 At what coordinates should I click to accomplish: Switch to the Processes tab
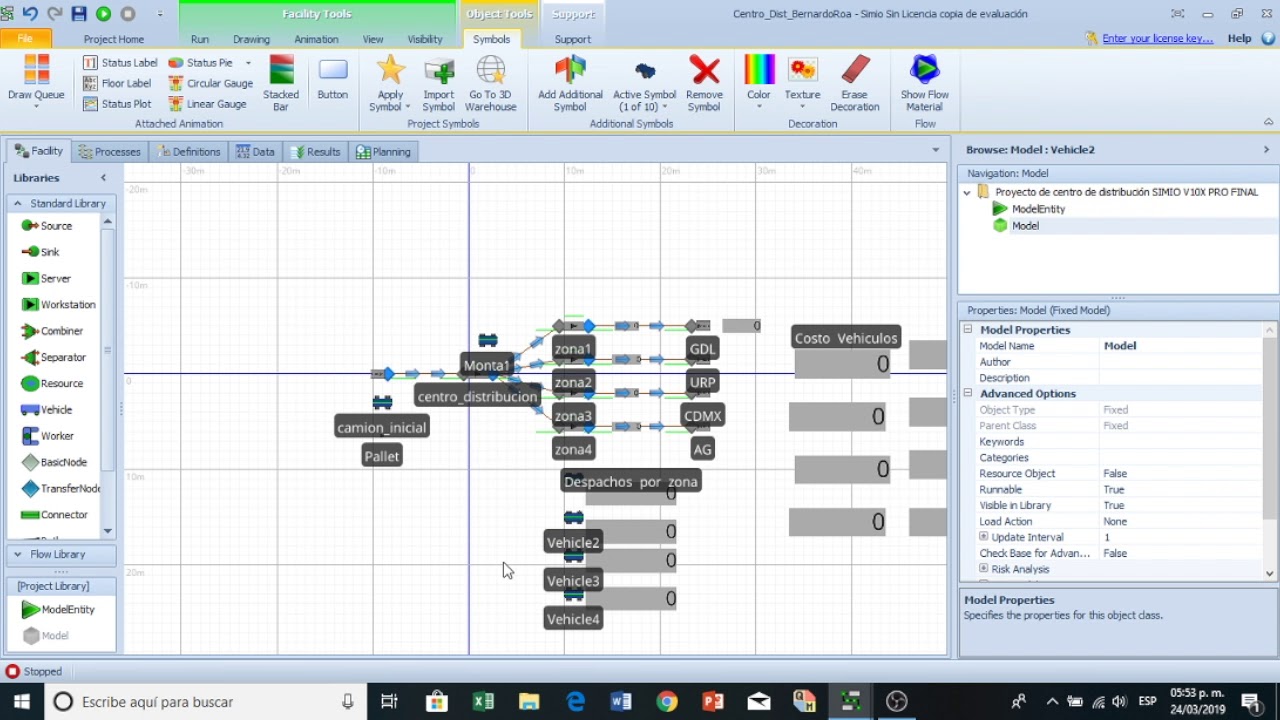109,152
